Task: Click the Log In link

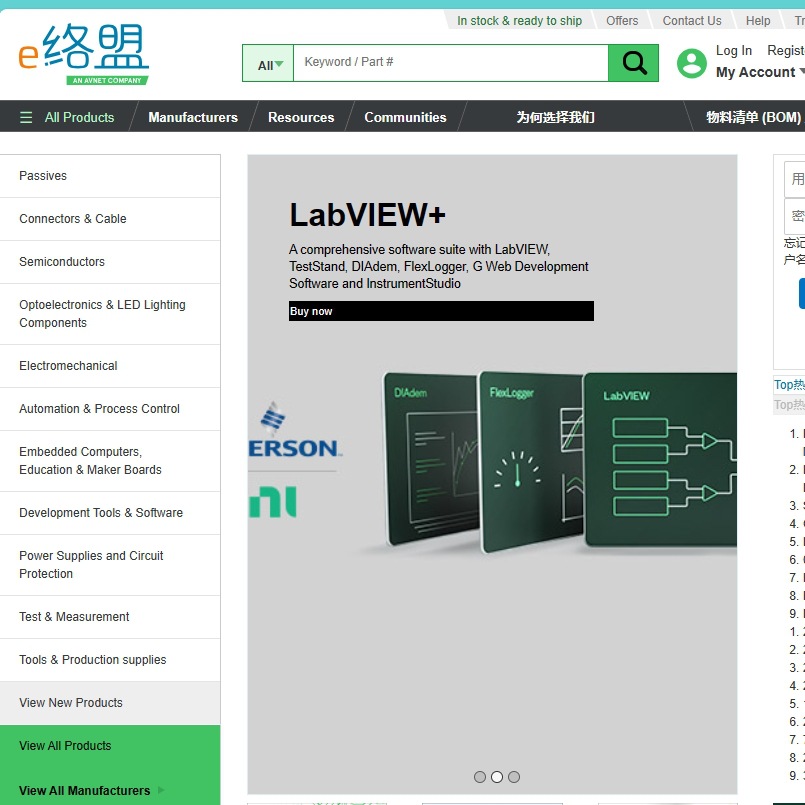Action: (x=734, y=51)
